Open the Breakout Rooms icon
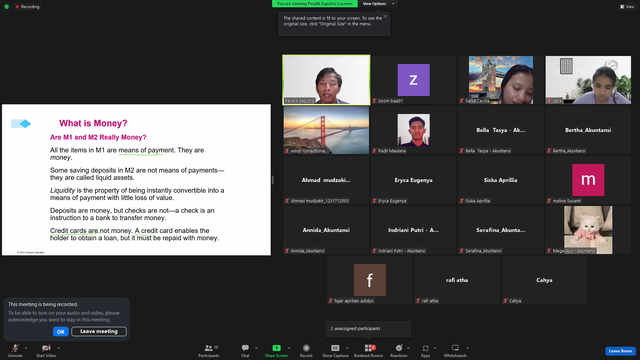640x360 pixels. 368,348
